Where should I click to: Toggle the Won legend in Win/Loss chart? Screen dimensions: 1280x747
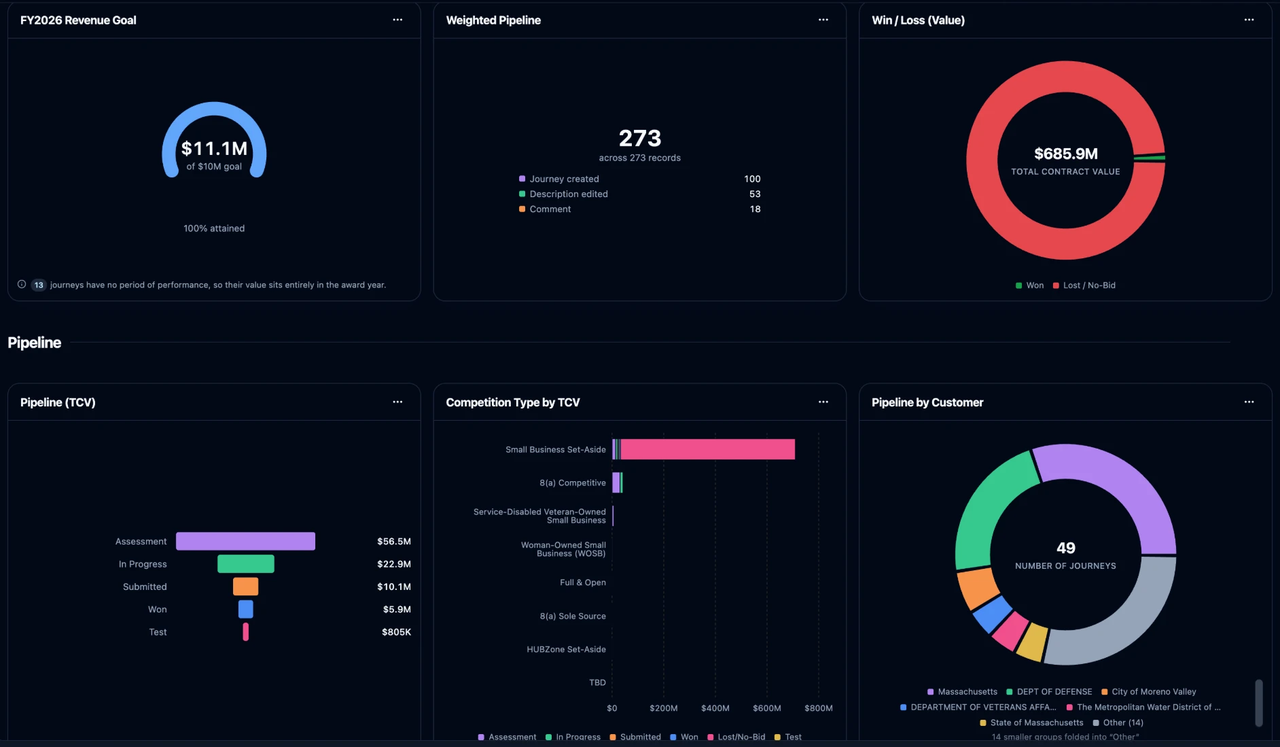pyautogui.click(x=1029, y=285)
